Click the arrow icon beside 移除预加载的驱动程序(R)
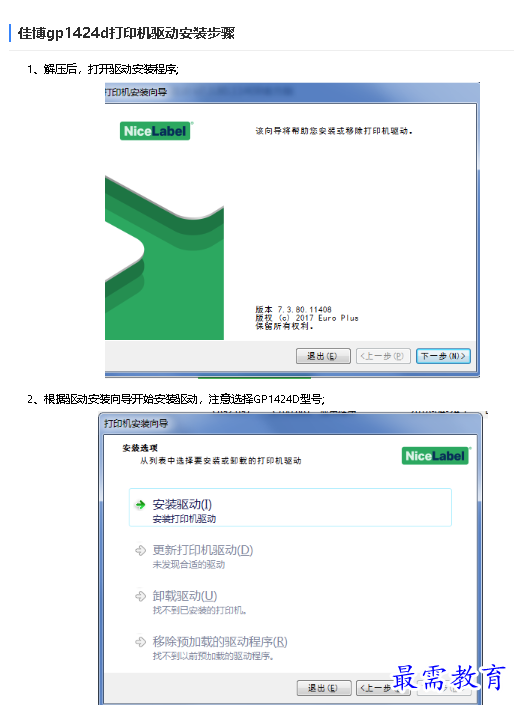Screen dimensions: 514x709 click(141, 642)
